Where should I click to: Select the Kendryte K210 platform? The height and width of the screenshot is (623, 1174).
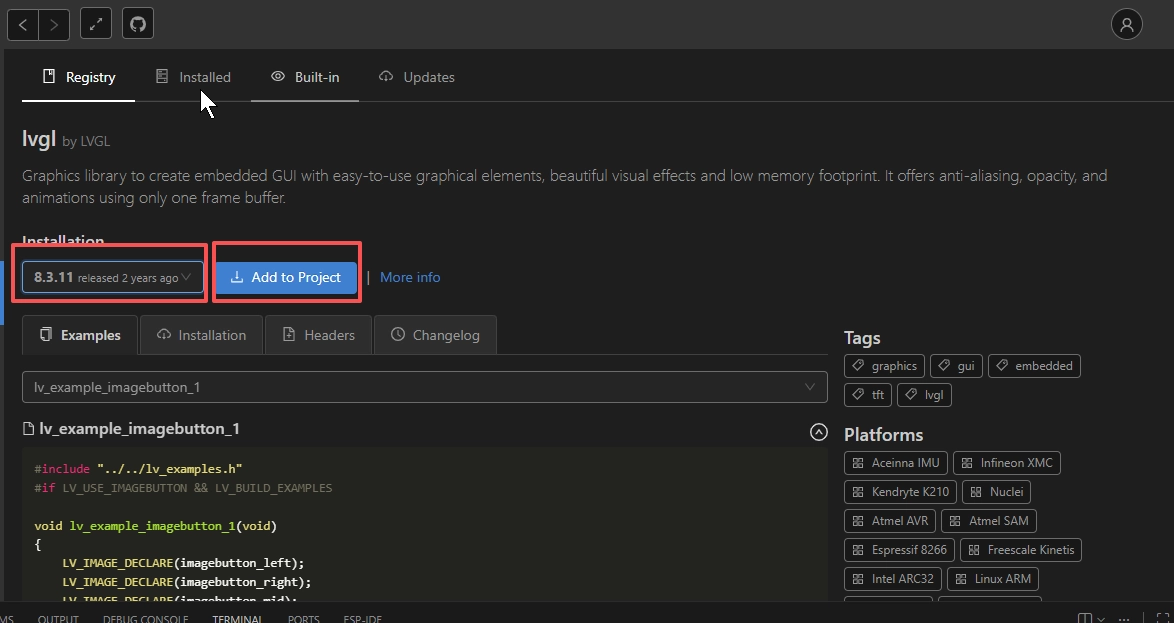[901, 492]
